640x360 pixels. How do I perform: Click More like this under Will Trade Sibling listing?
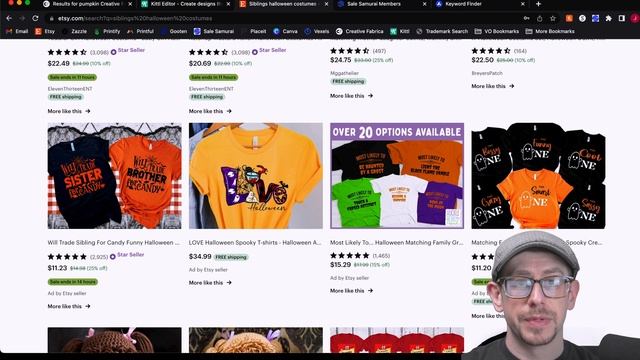[x=69, y=306]
